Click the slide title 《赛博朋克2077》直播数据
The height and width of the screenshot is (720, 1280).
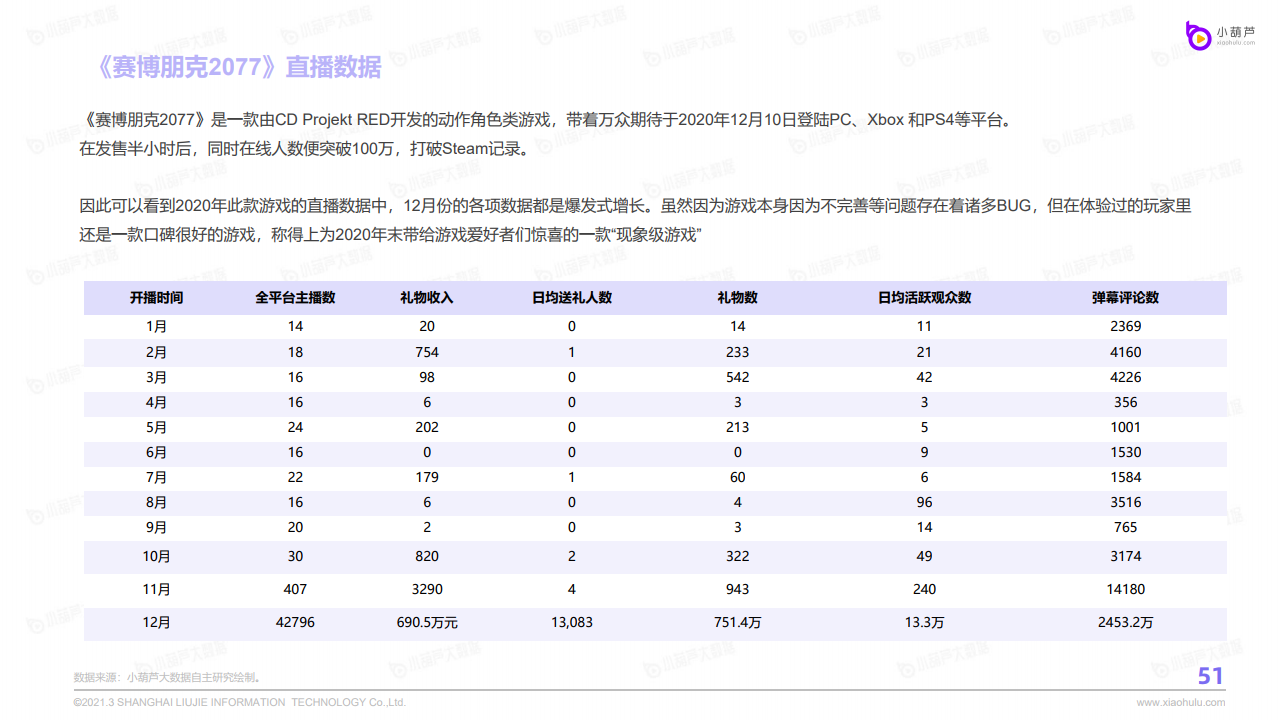pos(239,67)
